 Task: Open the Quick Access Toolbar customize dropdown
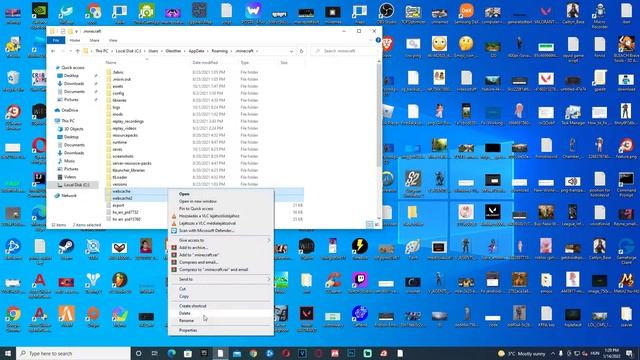click(x=76, y=31)
